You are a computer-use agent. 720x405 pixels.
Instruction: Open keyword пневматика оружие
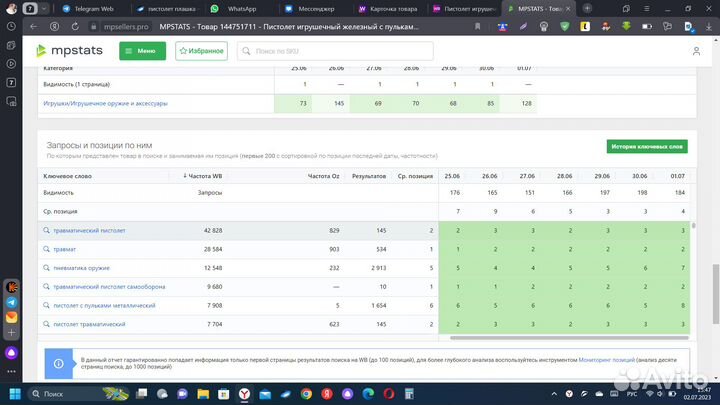point(82,268)
